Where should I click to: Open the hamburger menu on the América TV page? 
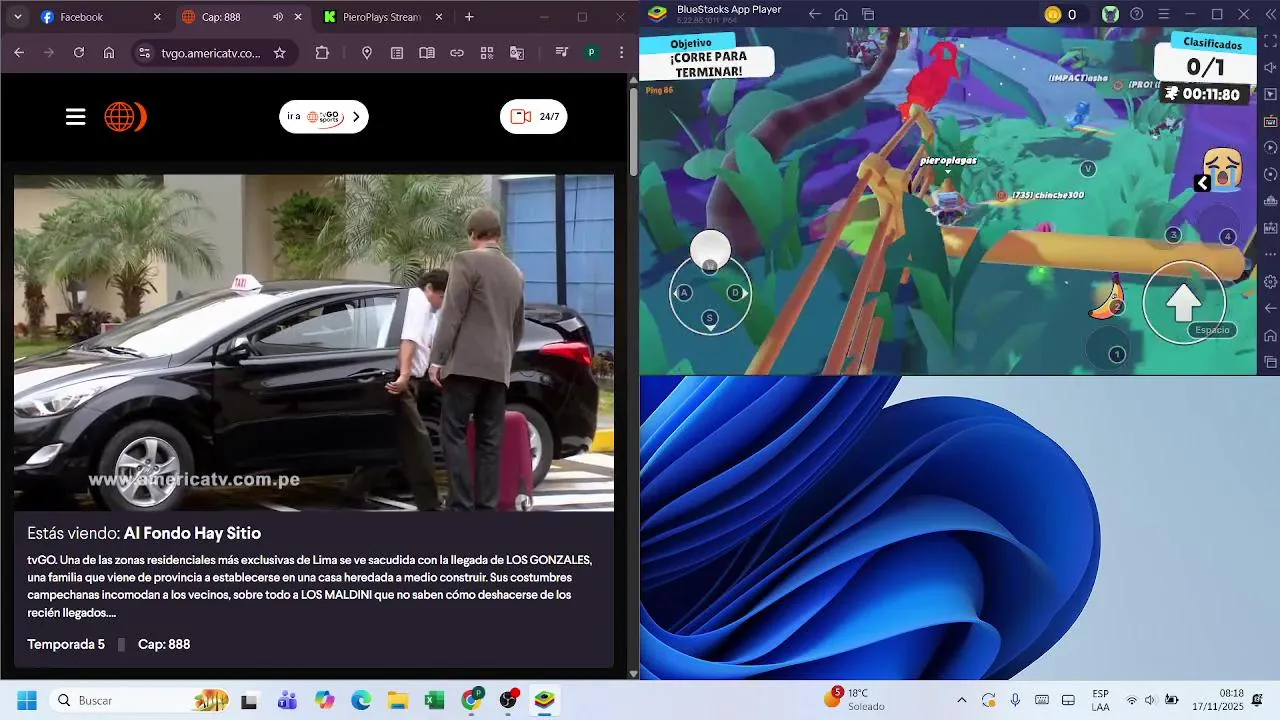tap(76, 117)
